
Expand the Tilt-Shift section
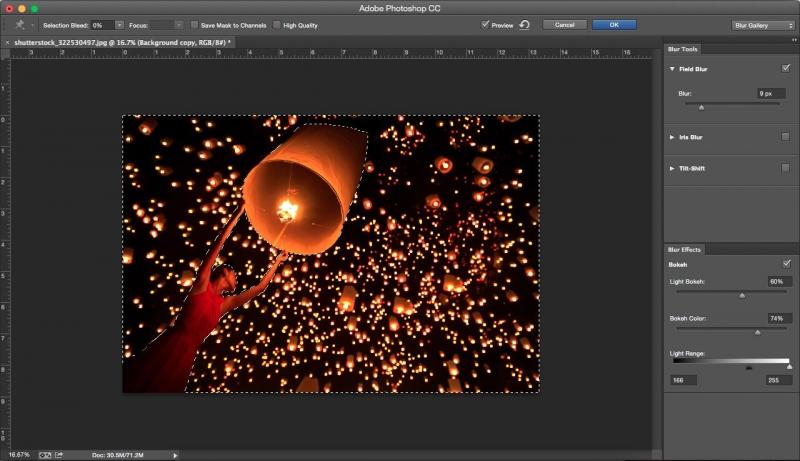tap(673, 168)
